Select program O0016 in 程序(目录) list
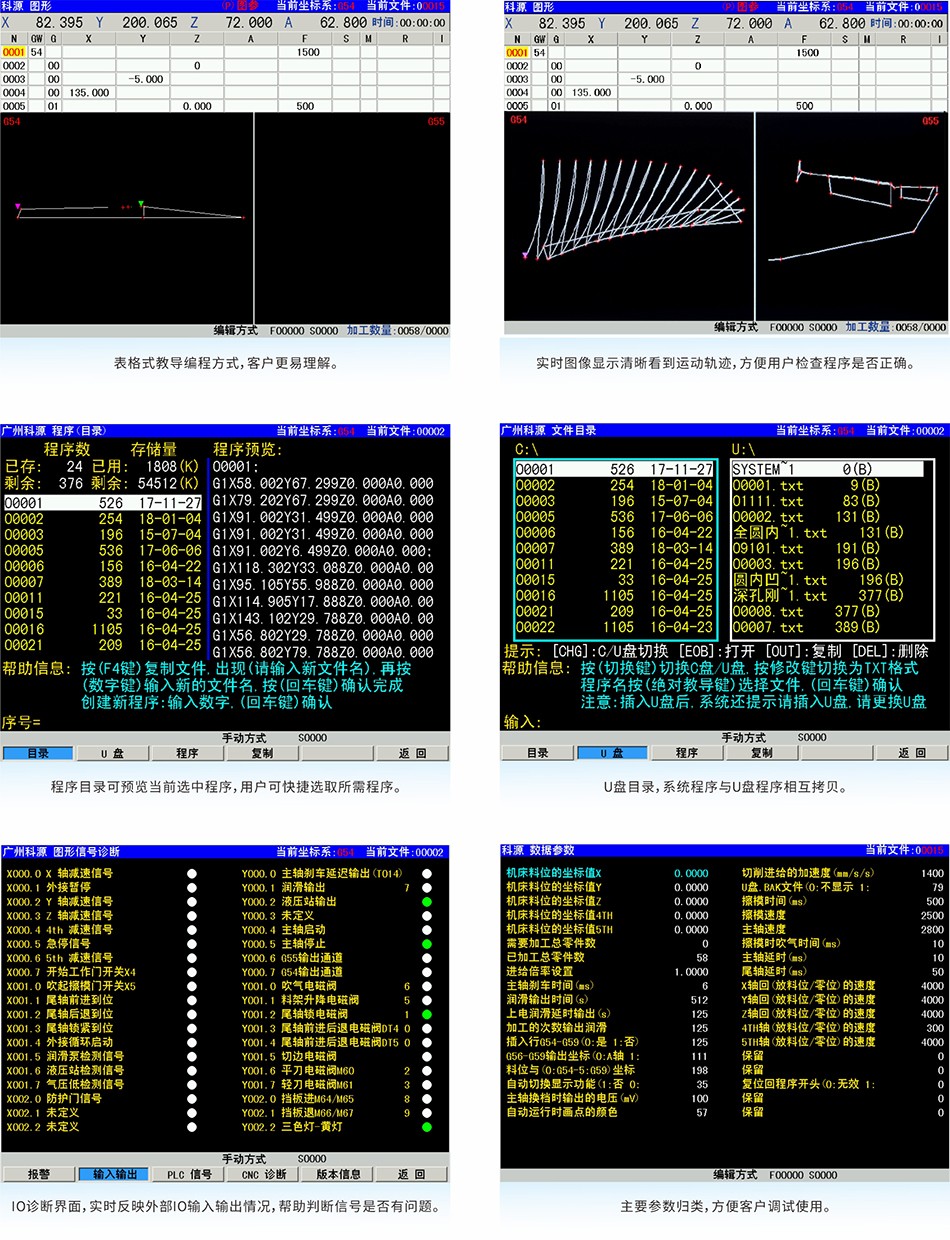Viewport: 950px width, 1240px height. click(104, 629)
